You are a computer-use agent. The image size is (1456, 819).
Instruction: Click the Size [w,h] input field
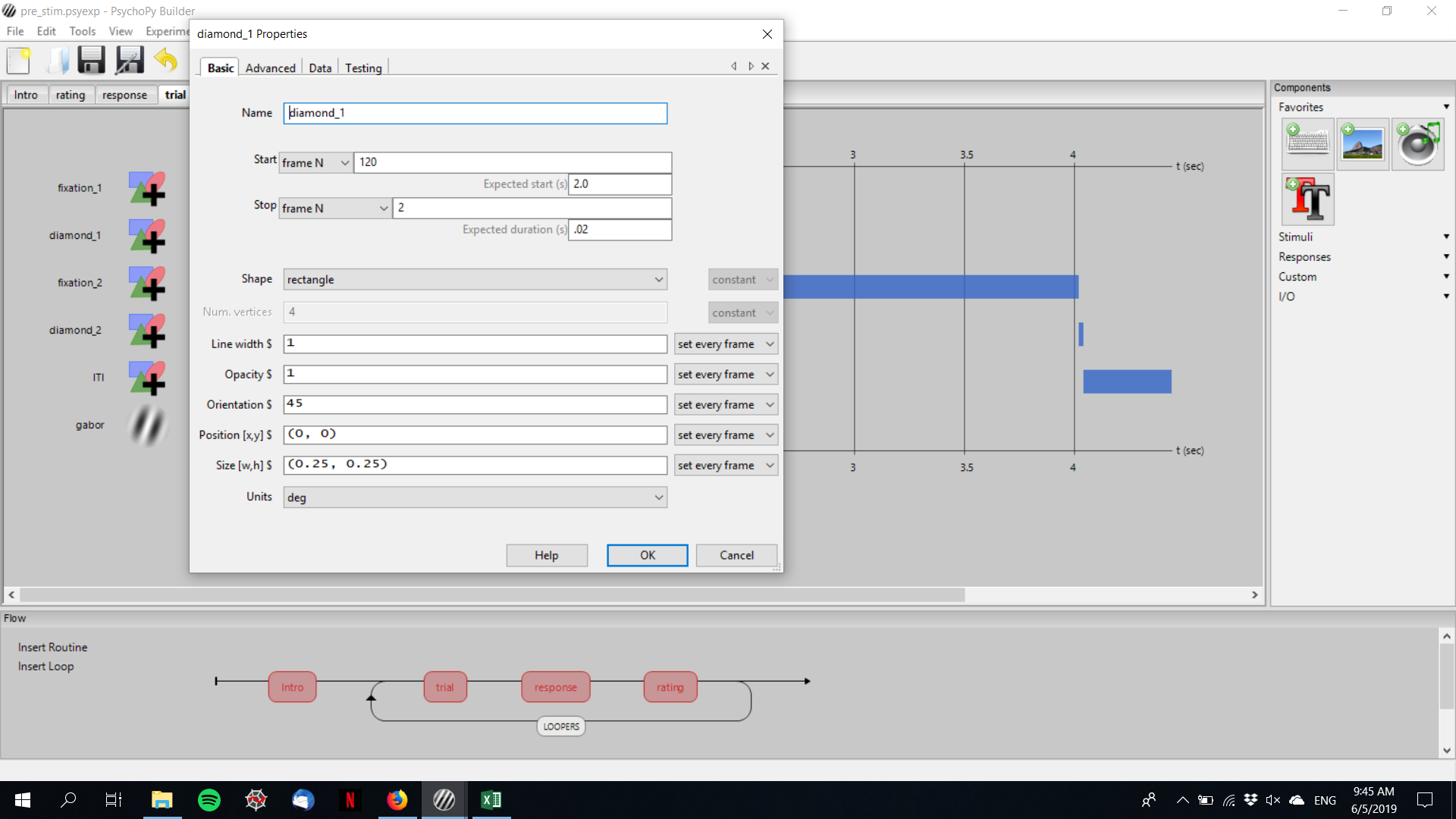475,465
